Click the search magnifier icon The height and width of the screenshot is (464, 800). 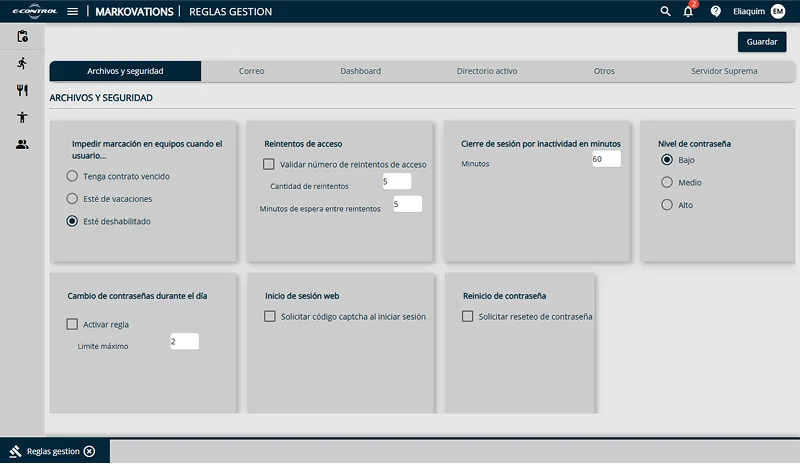[x=666, y=11]
